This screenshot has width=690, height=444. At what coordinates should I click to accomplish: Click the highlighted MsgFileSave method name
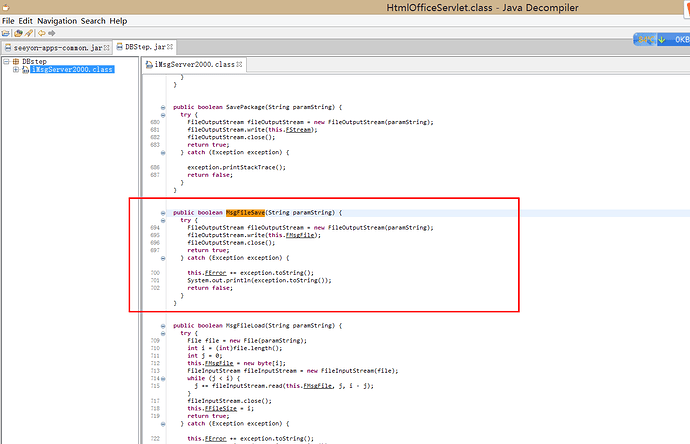tap(245, 213)
